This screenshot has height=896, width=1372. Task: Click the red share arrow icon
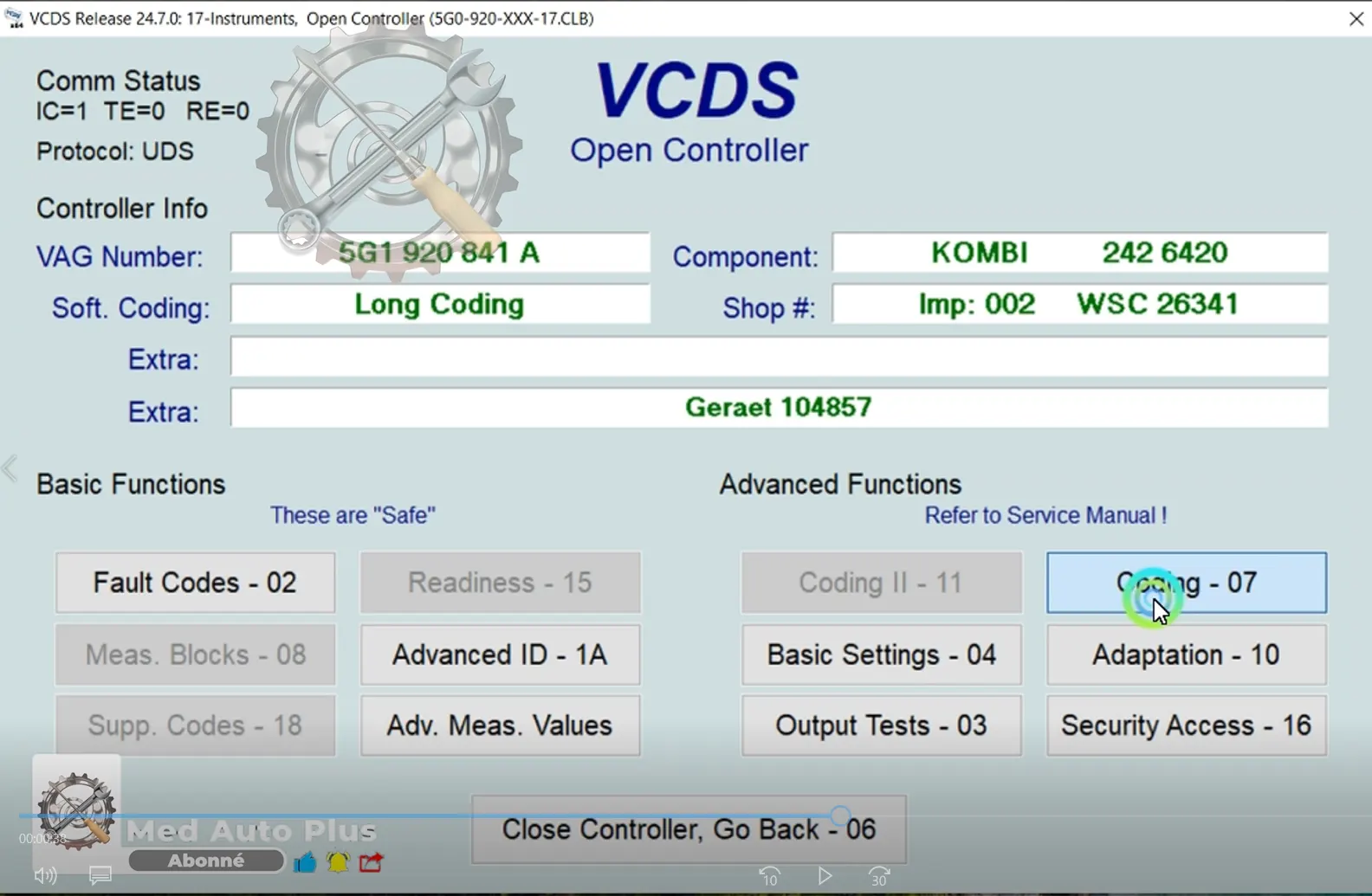tap(372, 862)
